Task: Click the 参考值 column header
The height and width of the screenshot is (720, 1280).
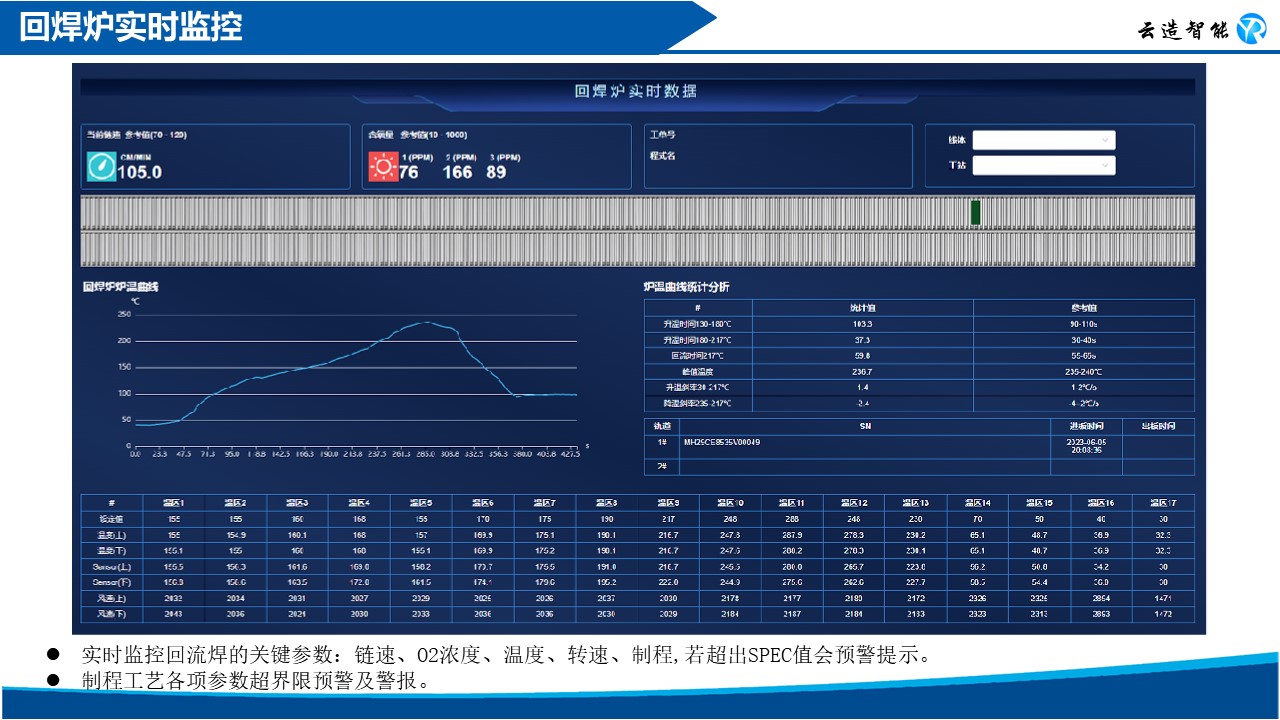Action: 1083,308
